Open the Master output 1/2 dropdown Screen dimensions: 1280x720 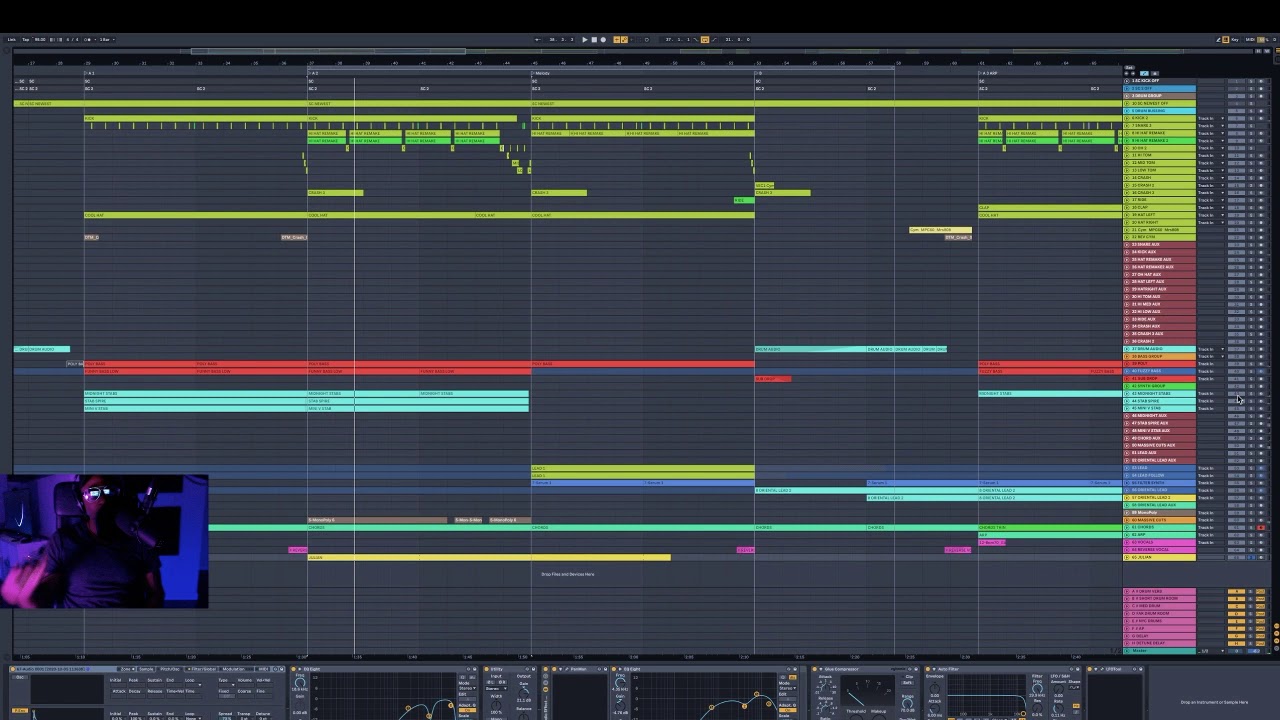click(1211, 651)
